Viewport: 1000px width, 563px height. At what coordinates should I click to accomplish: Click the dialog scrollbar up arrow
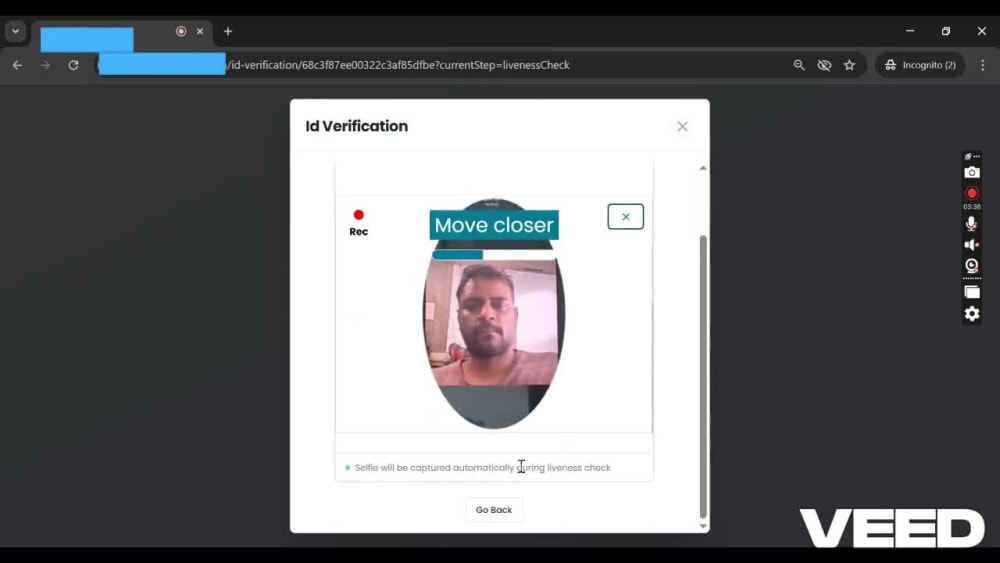(703, 168)
